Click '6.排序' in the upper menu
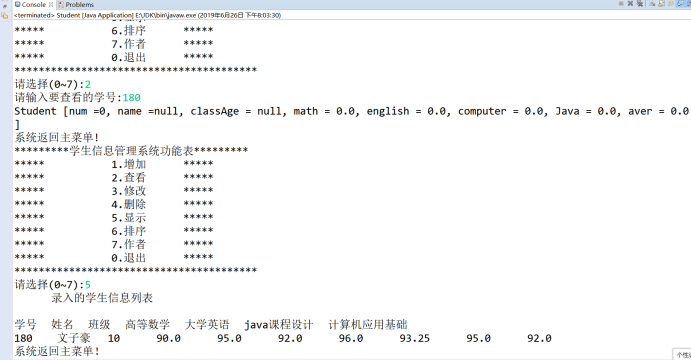The image size is (691, 361). coord(128,31)
